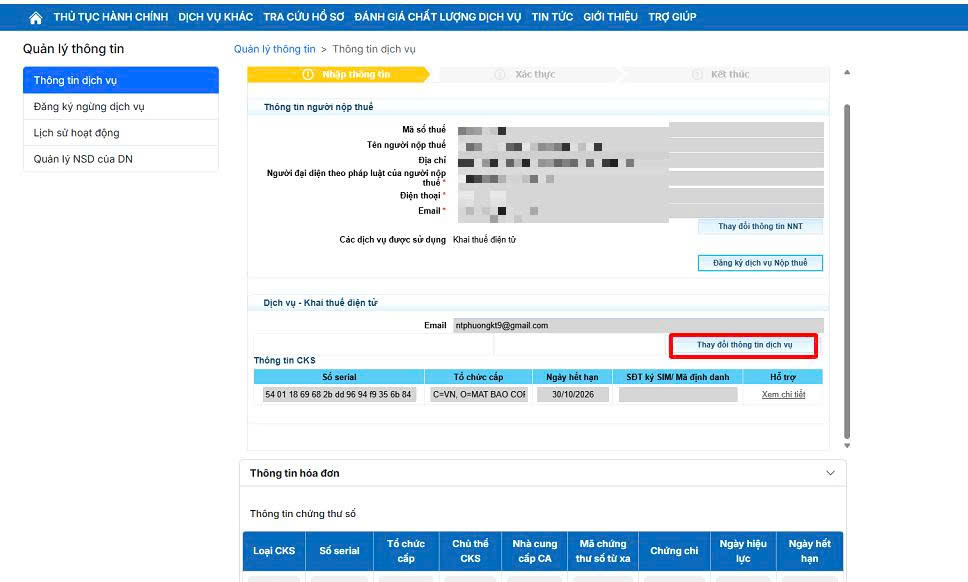Open the DỊCH VỤ KHÁC menu
The image size is (968, 582).
[215, 17]
